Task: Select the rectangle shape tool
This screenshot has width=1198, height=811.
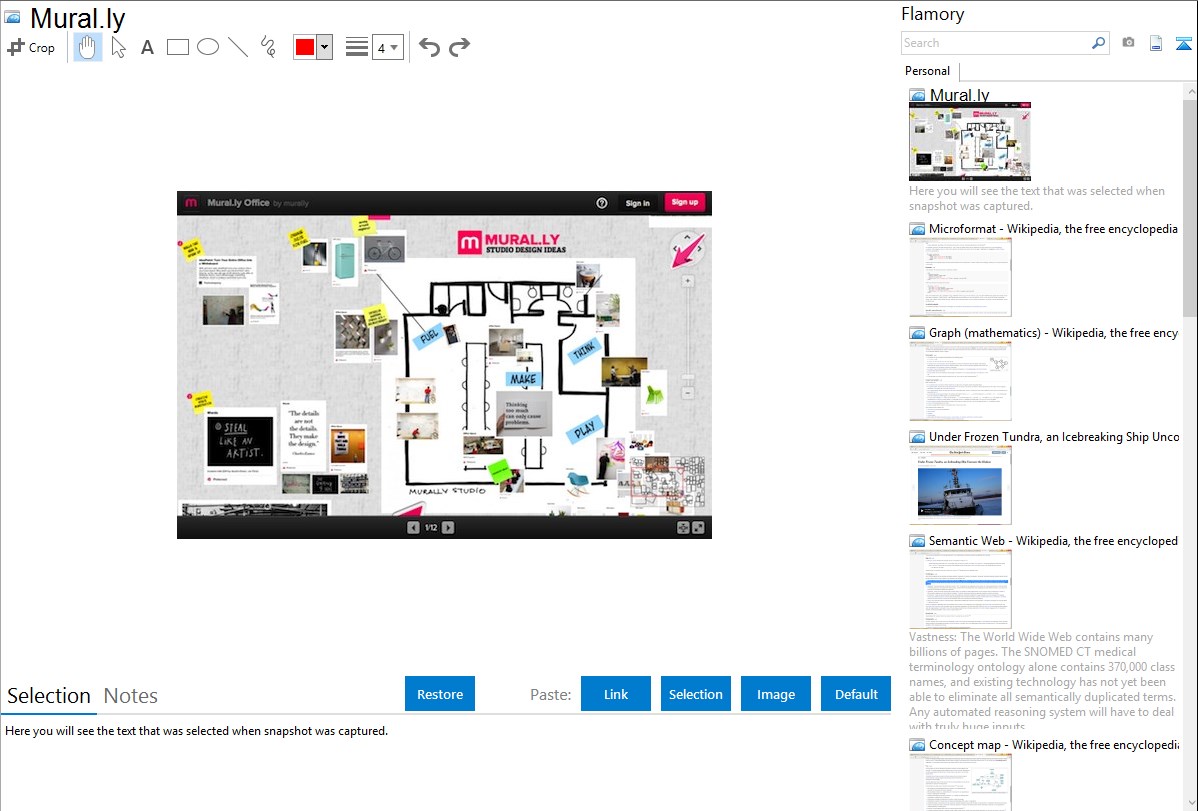Action: [177, 47]
